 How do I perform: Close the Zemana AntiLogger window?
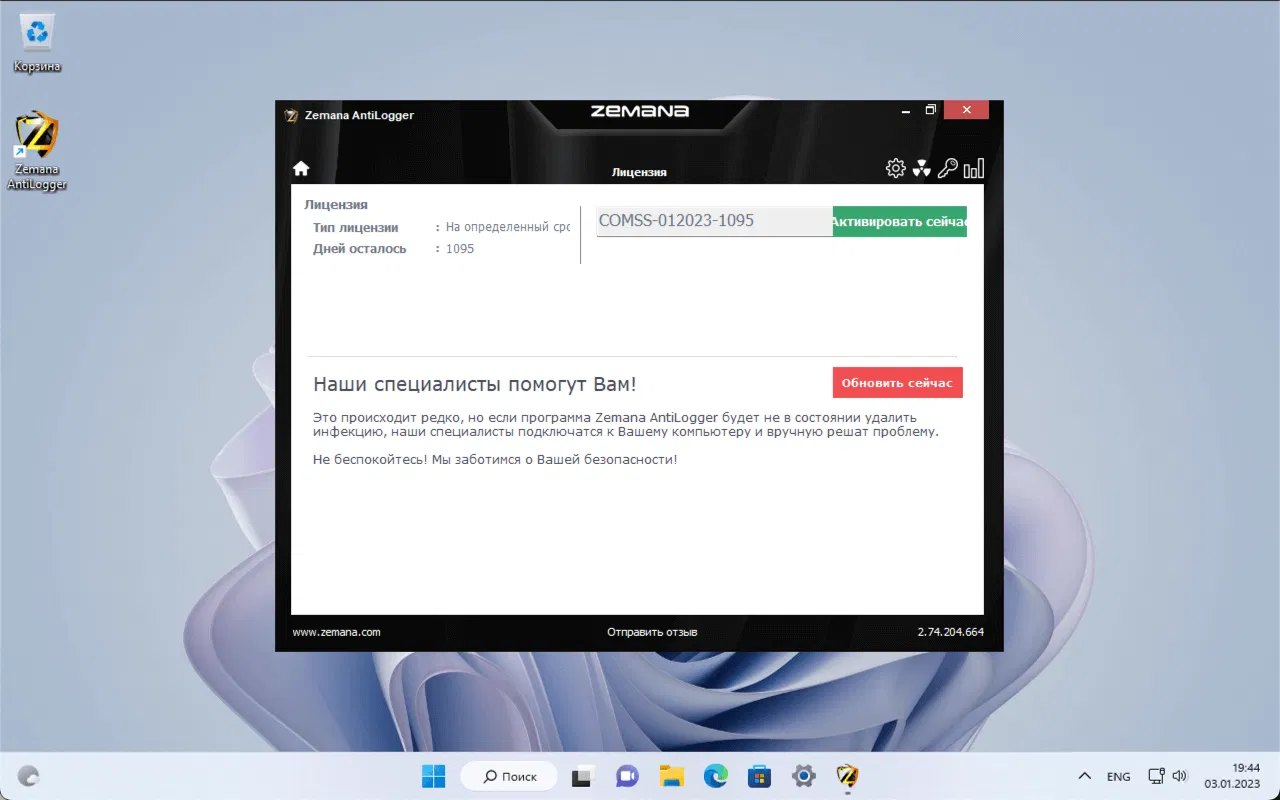pyautogui.click(x=967, y=110)
